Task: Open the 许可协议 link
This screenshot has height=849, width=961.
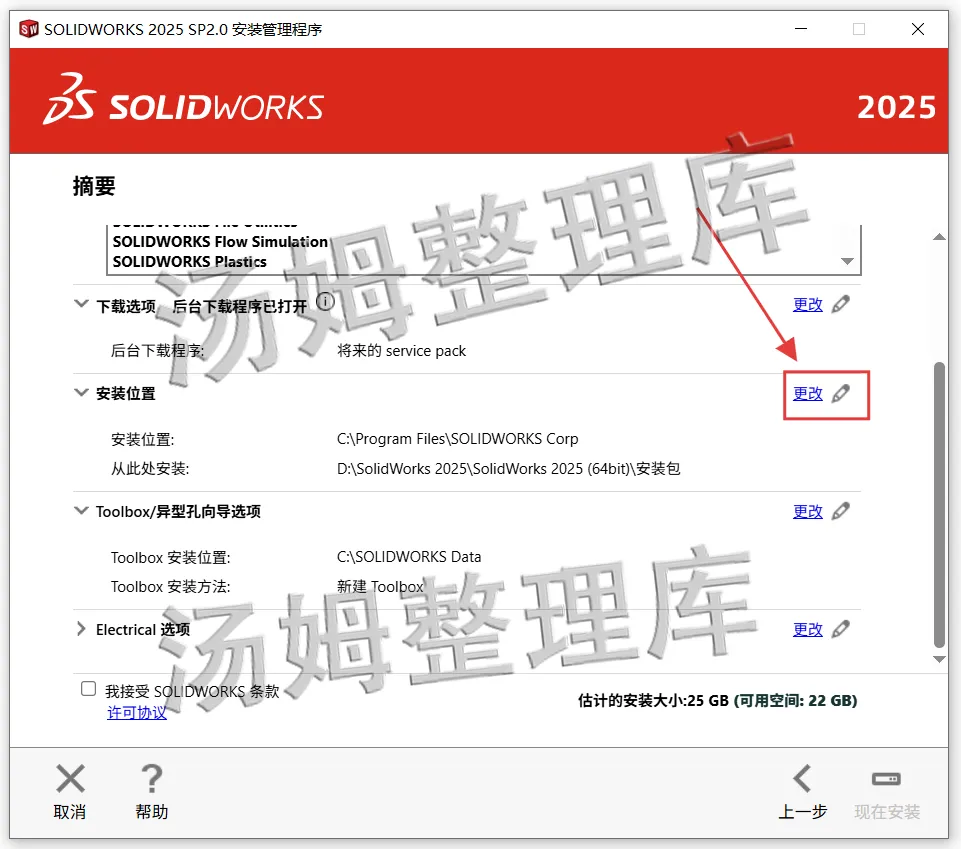Action: (137, 712)
